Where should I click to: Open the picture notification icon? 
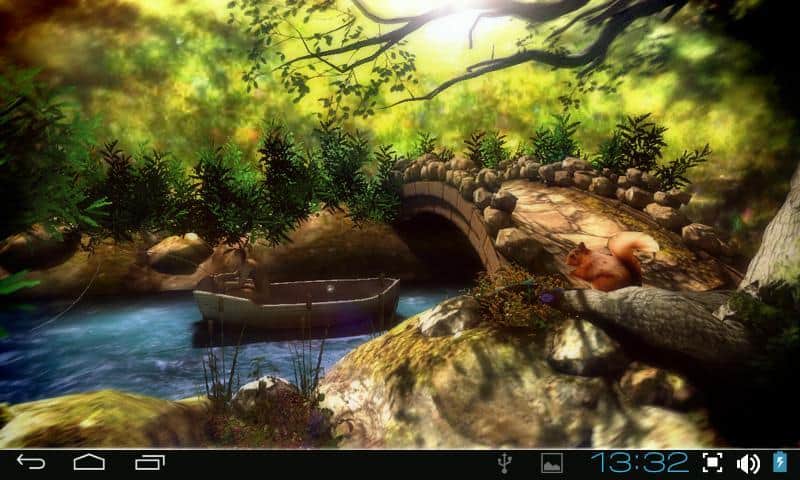click(551, 462)
